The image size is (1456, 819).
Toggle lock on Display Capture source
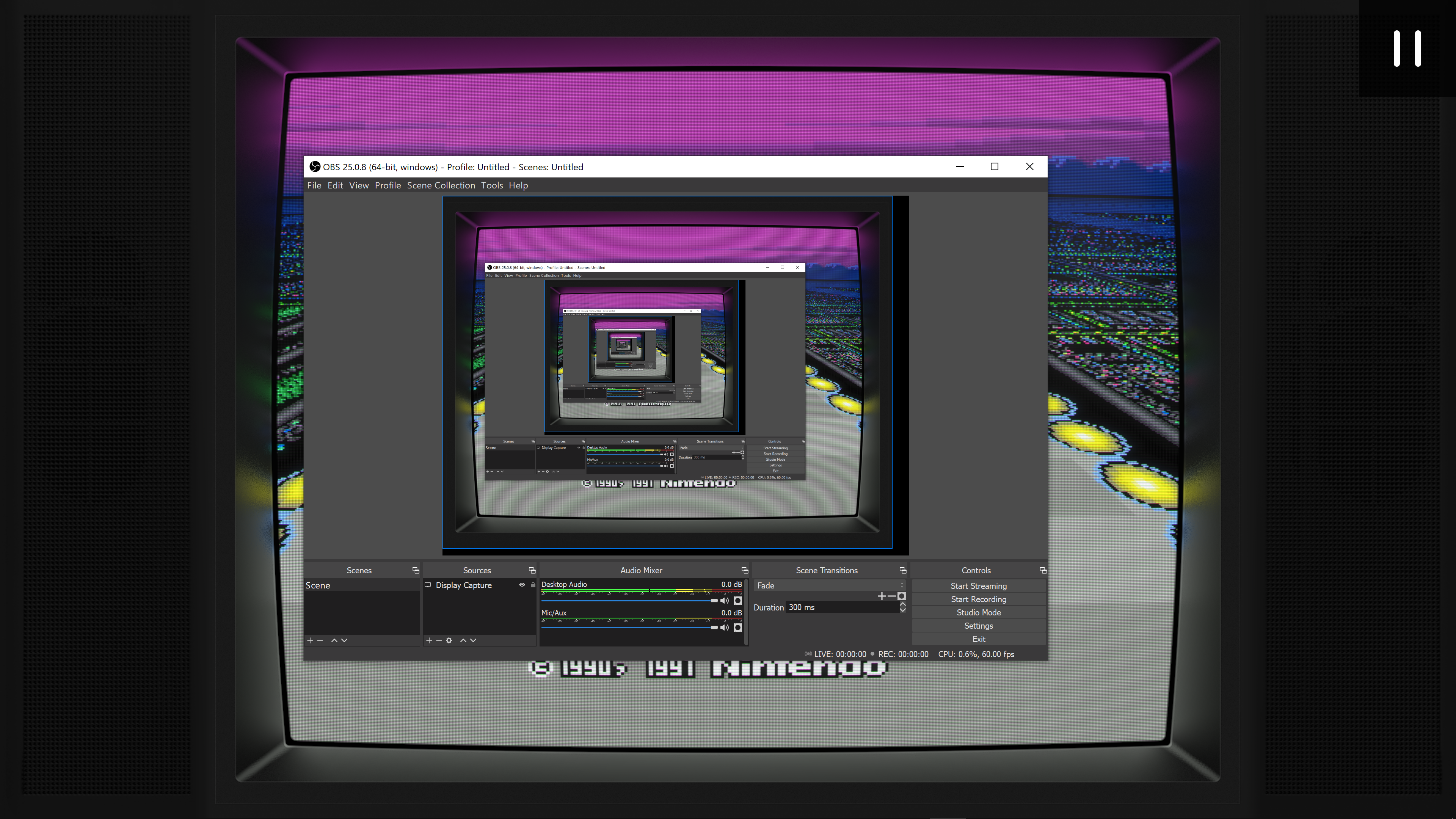tap(532, 585)
